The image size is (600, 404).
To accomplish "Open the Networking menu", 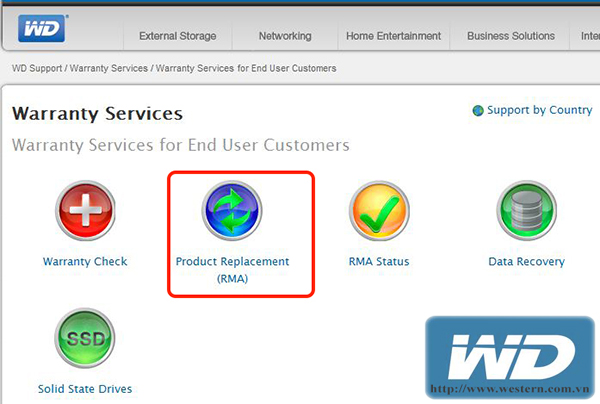I will [x=285, y=36].
